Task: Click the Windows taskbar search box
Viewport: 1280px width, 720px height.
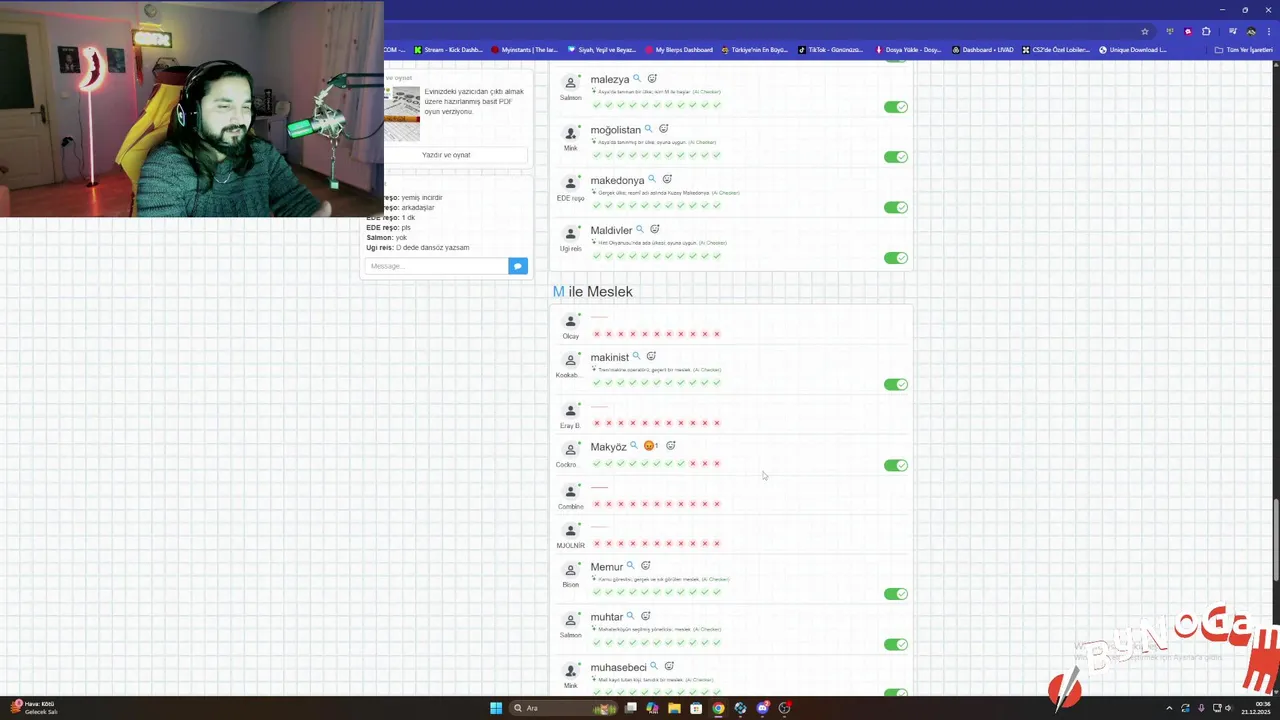Action: pos(563,708)
